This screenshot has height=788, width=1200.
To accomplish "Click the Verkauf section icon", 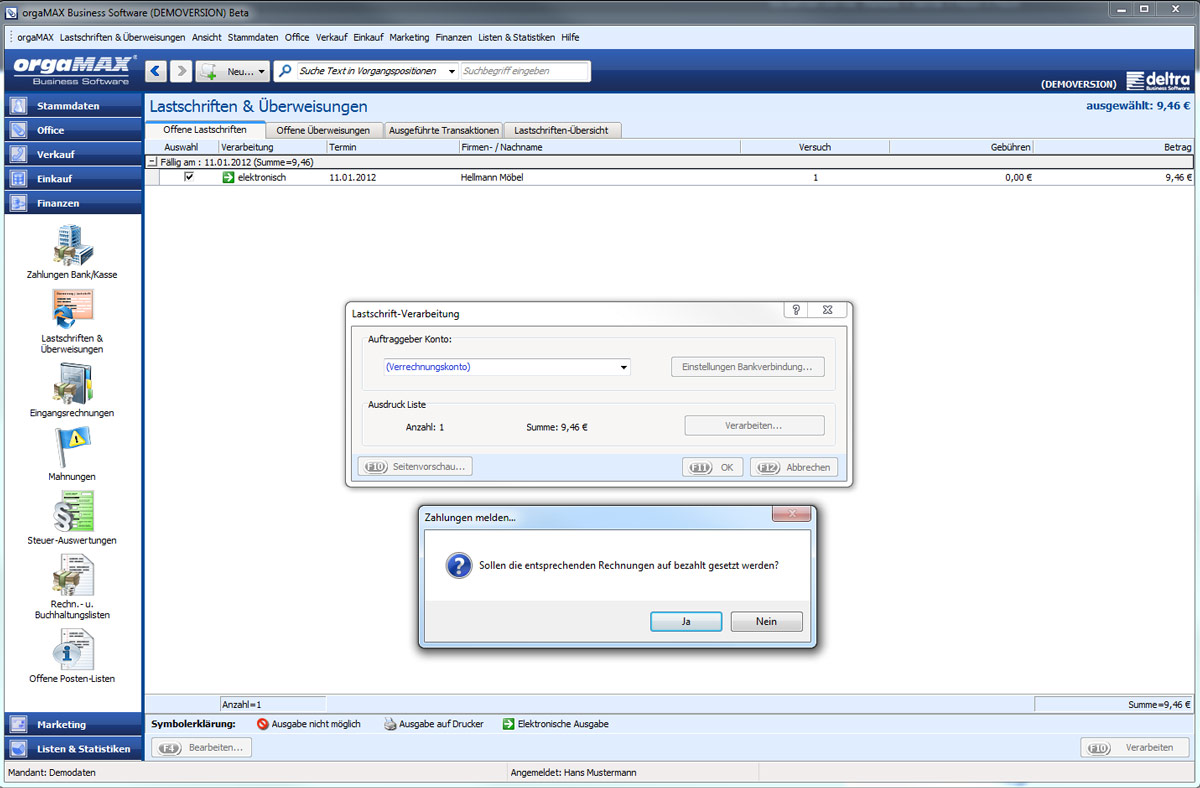I will [x=17, y=154].
